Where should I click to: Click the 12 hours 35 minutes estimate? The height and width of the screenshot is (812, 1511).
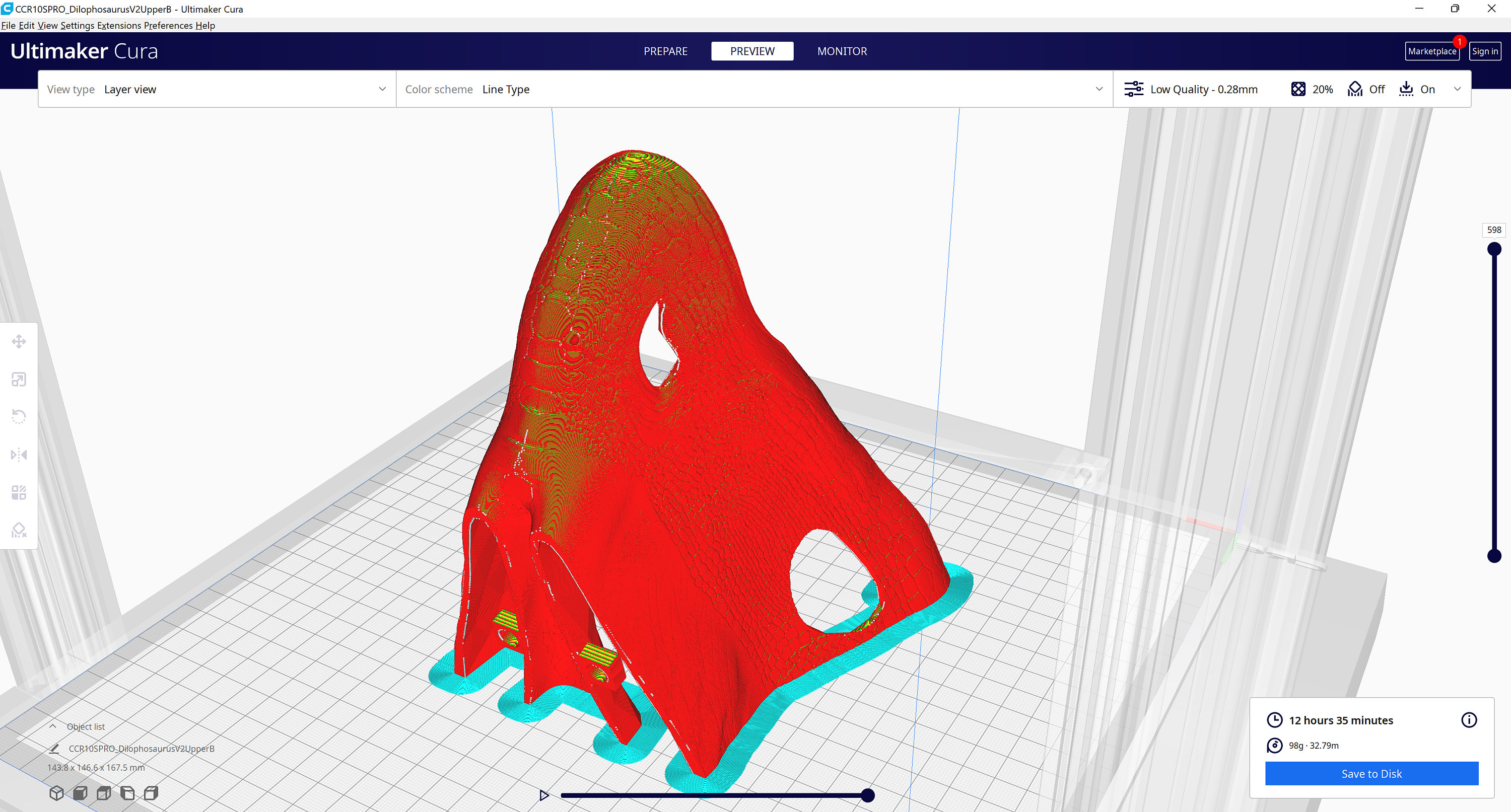tap(1340, 720)
